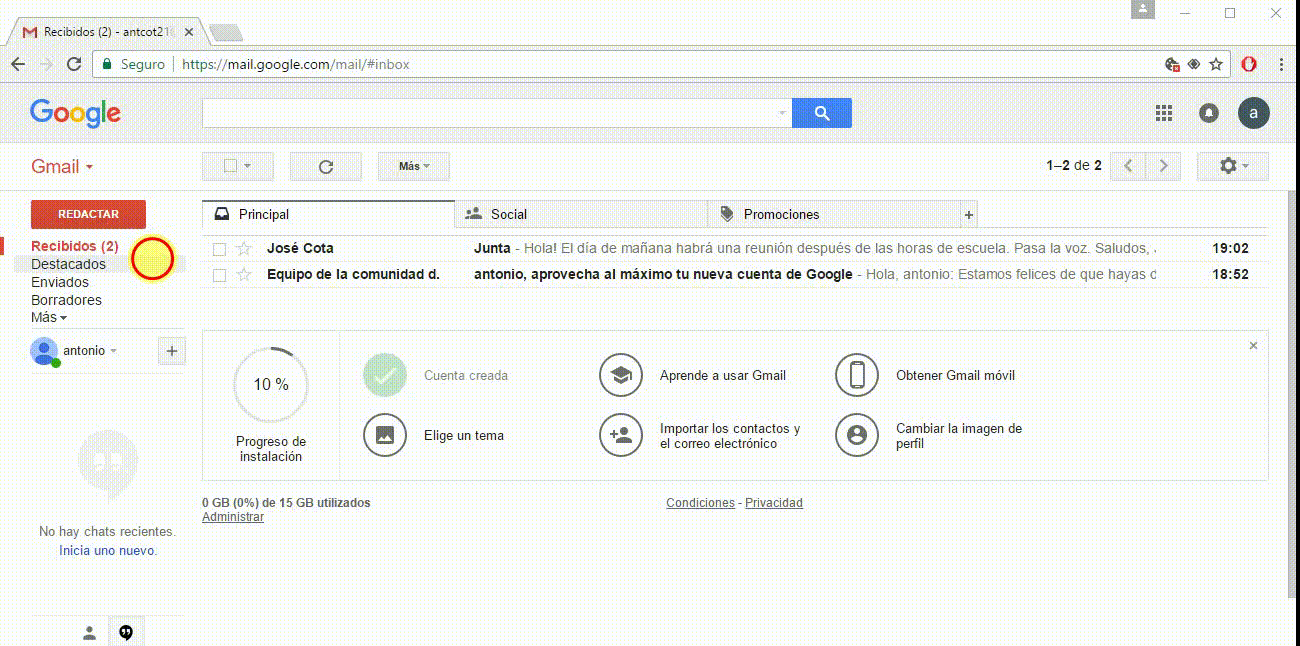Go to the newer messages arrow

1129,167
